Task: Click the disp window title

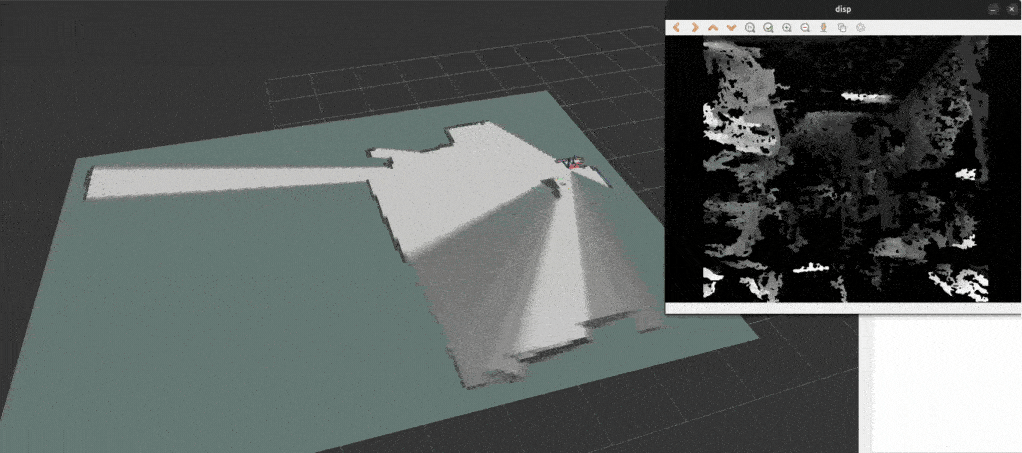Action: point(843,9)
